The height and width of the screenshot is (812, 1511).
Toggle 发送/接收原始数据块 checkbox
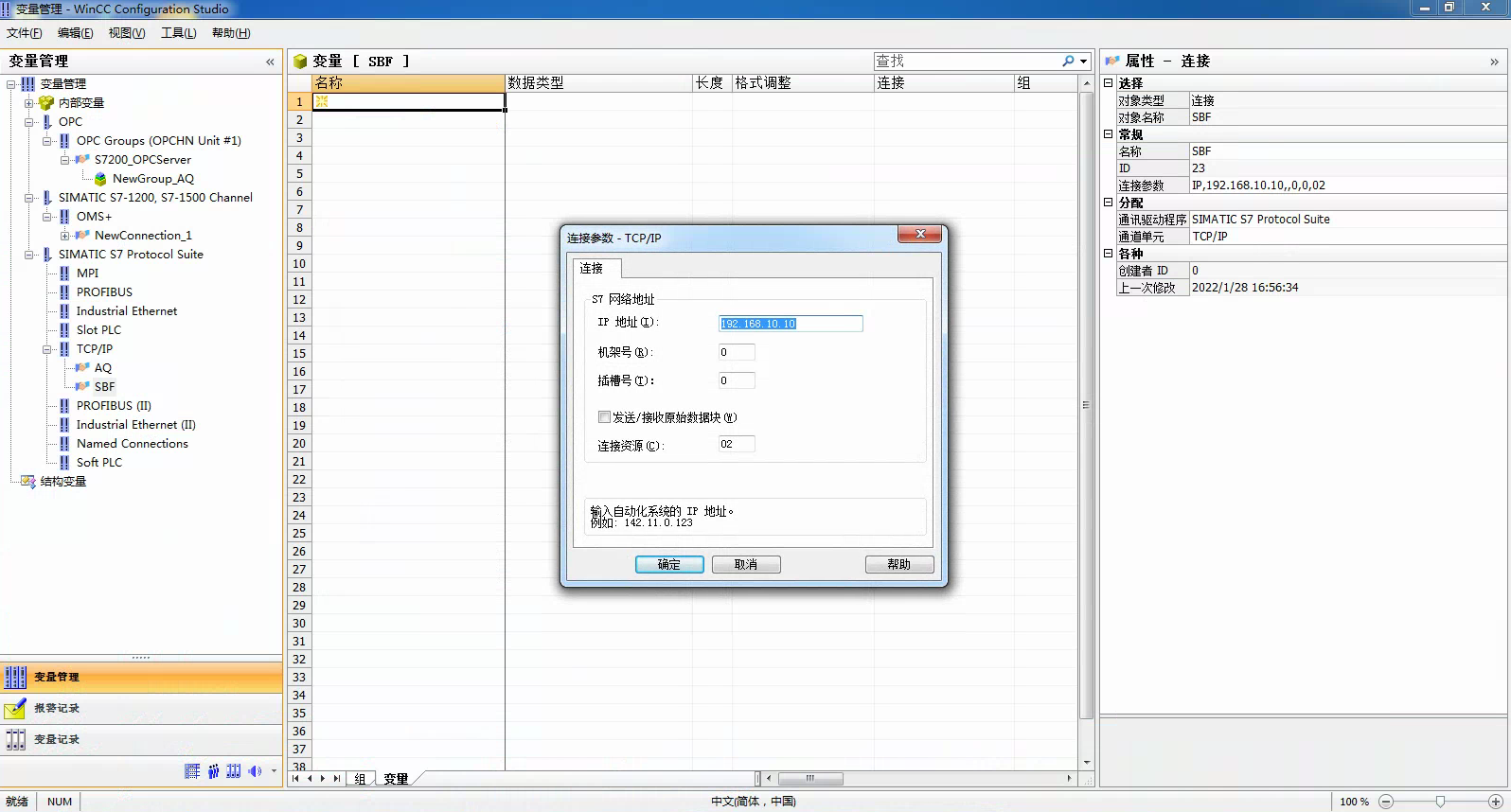(x=604, y=417)
